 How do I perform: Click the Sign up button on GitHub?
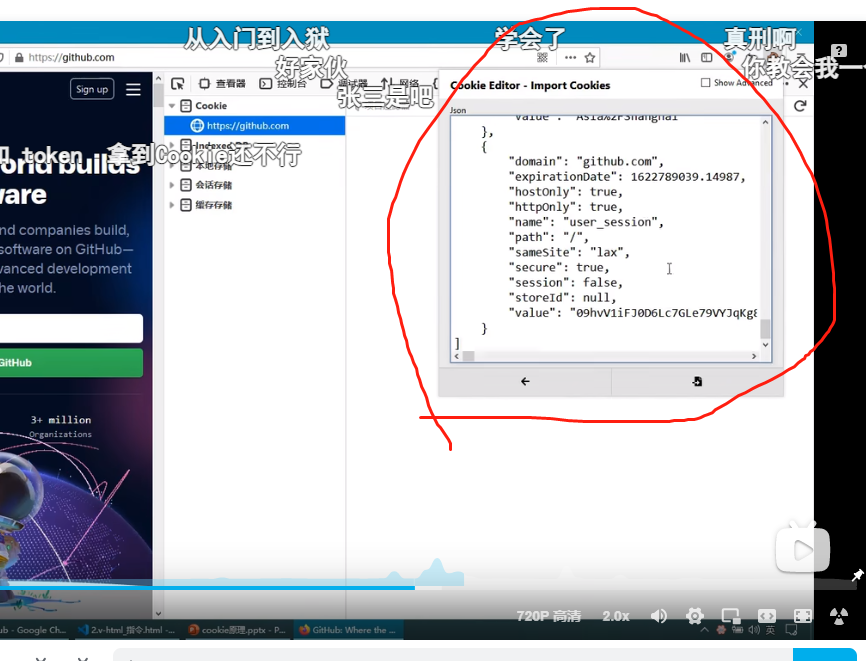(92, 89)
